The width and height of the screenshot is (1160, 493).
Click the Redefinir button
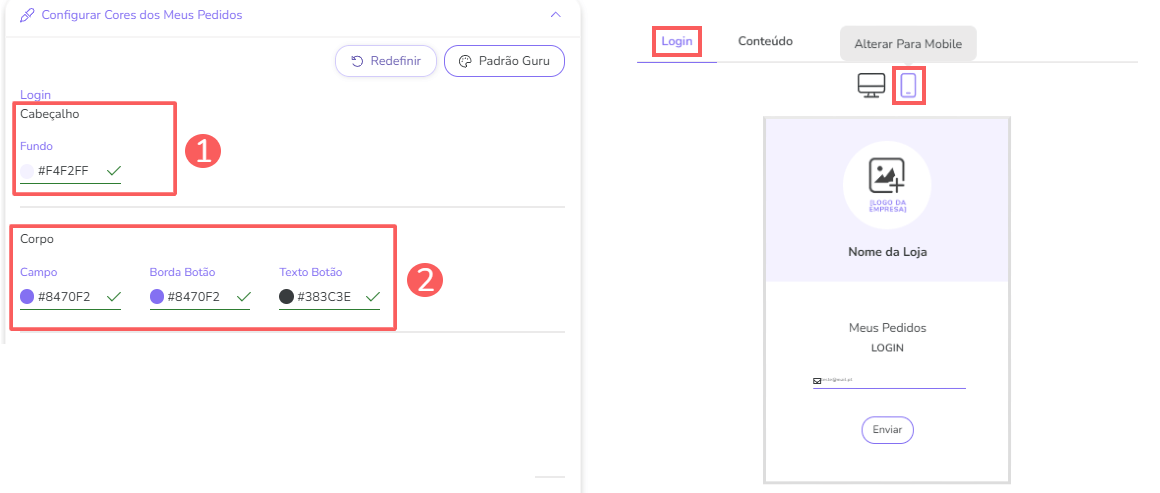[x=385, y=61]
